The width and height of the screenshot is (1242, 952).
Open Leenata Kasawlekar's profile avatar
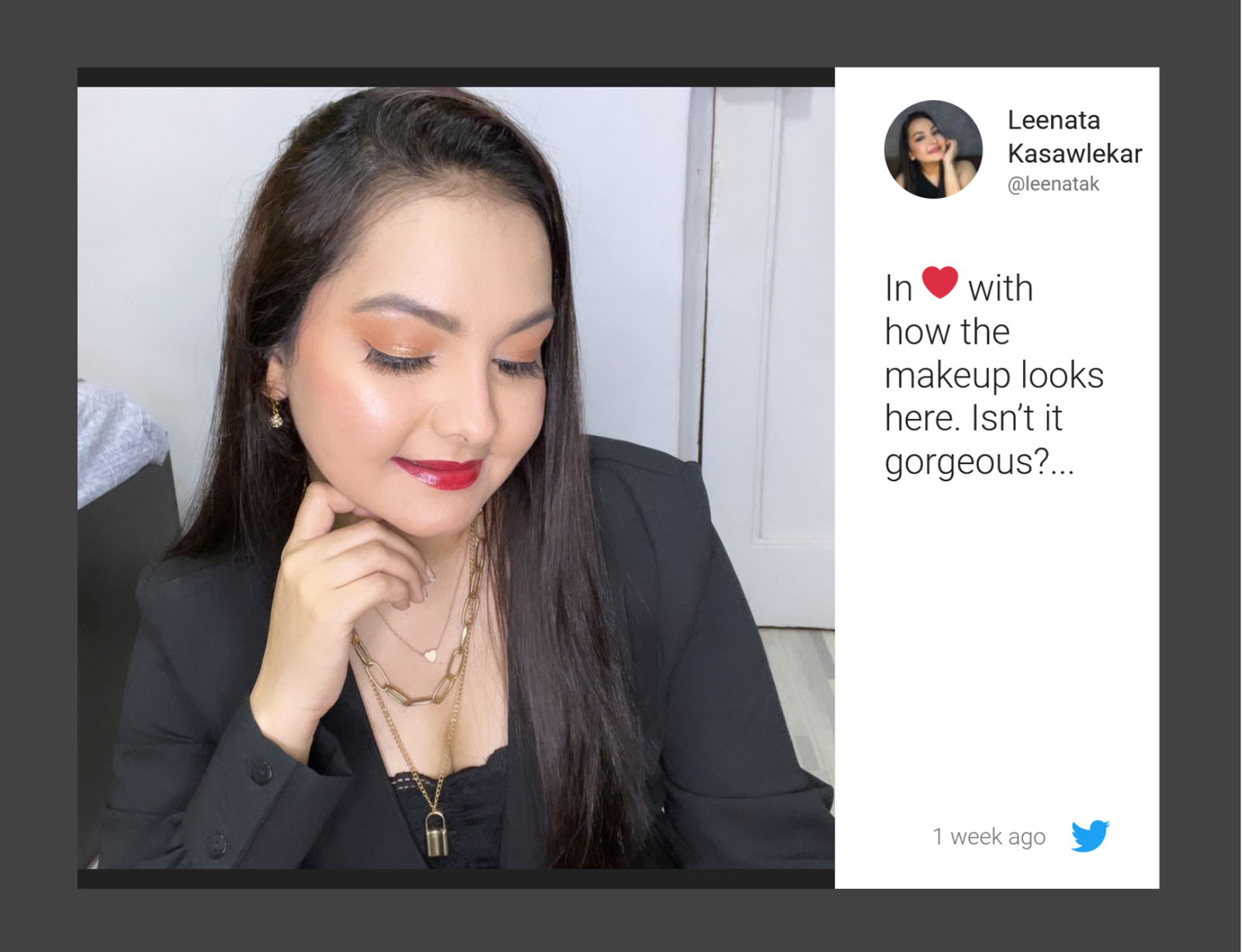(933, 149)
